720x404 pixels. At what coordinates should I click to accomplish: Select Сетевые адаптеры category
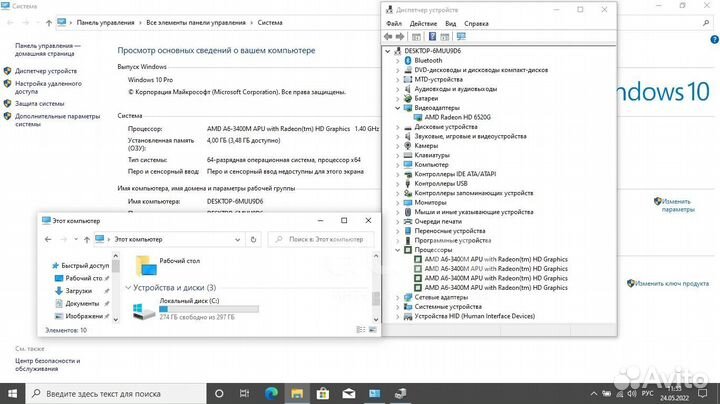tap(441, 297)
